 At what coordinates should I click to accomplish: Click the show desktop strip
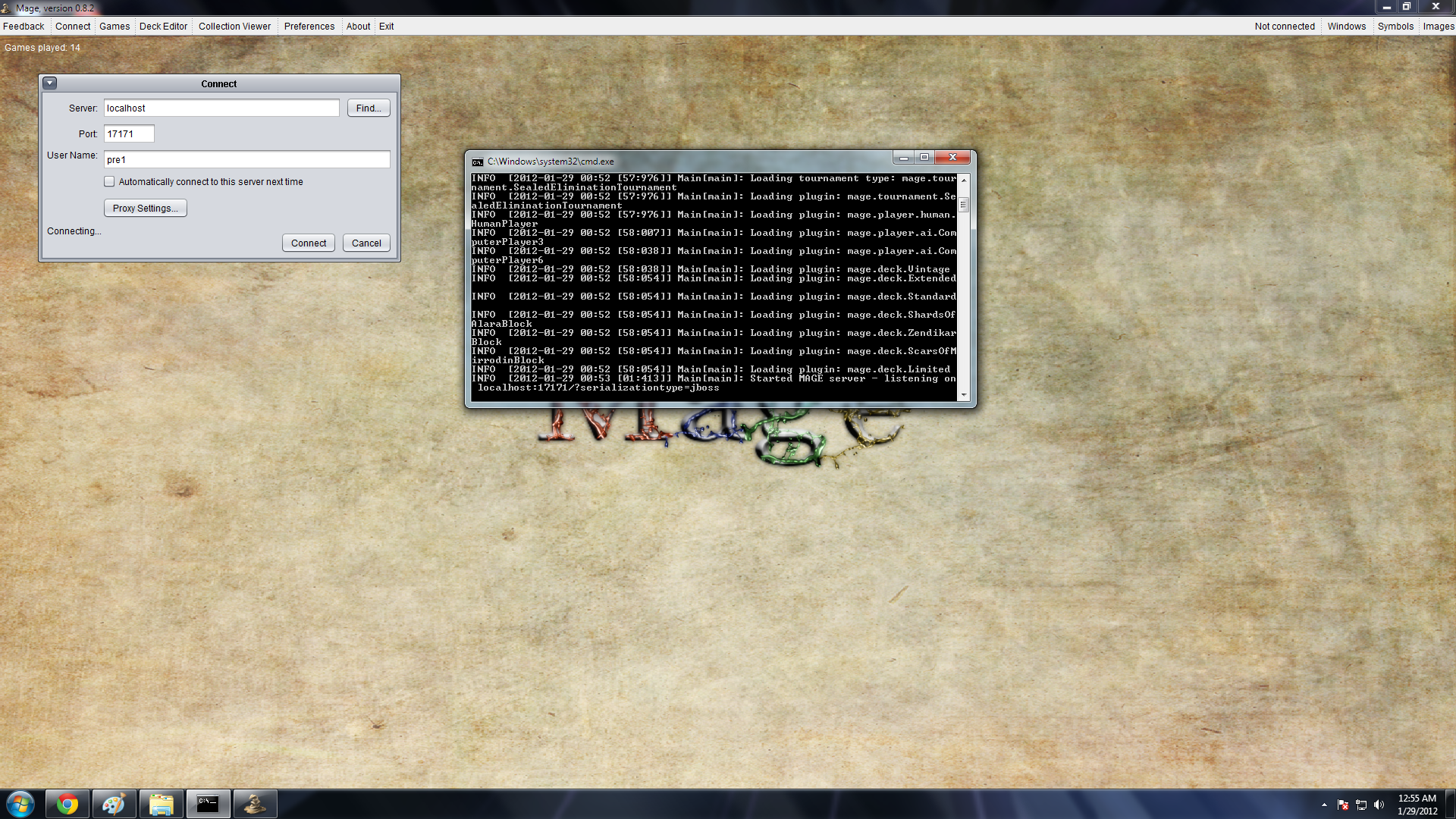point(1451,804)
